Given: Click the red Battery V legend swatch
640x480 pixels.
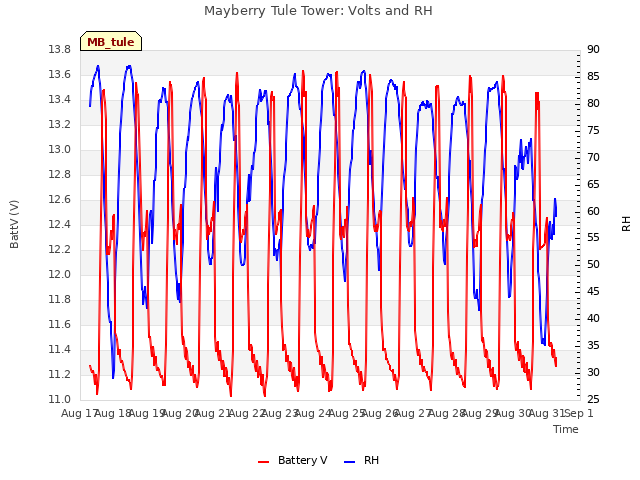Looking at the screenshot, I should click(264, 462).
